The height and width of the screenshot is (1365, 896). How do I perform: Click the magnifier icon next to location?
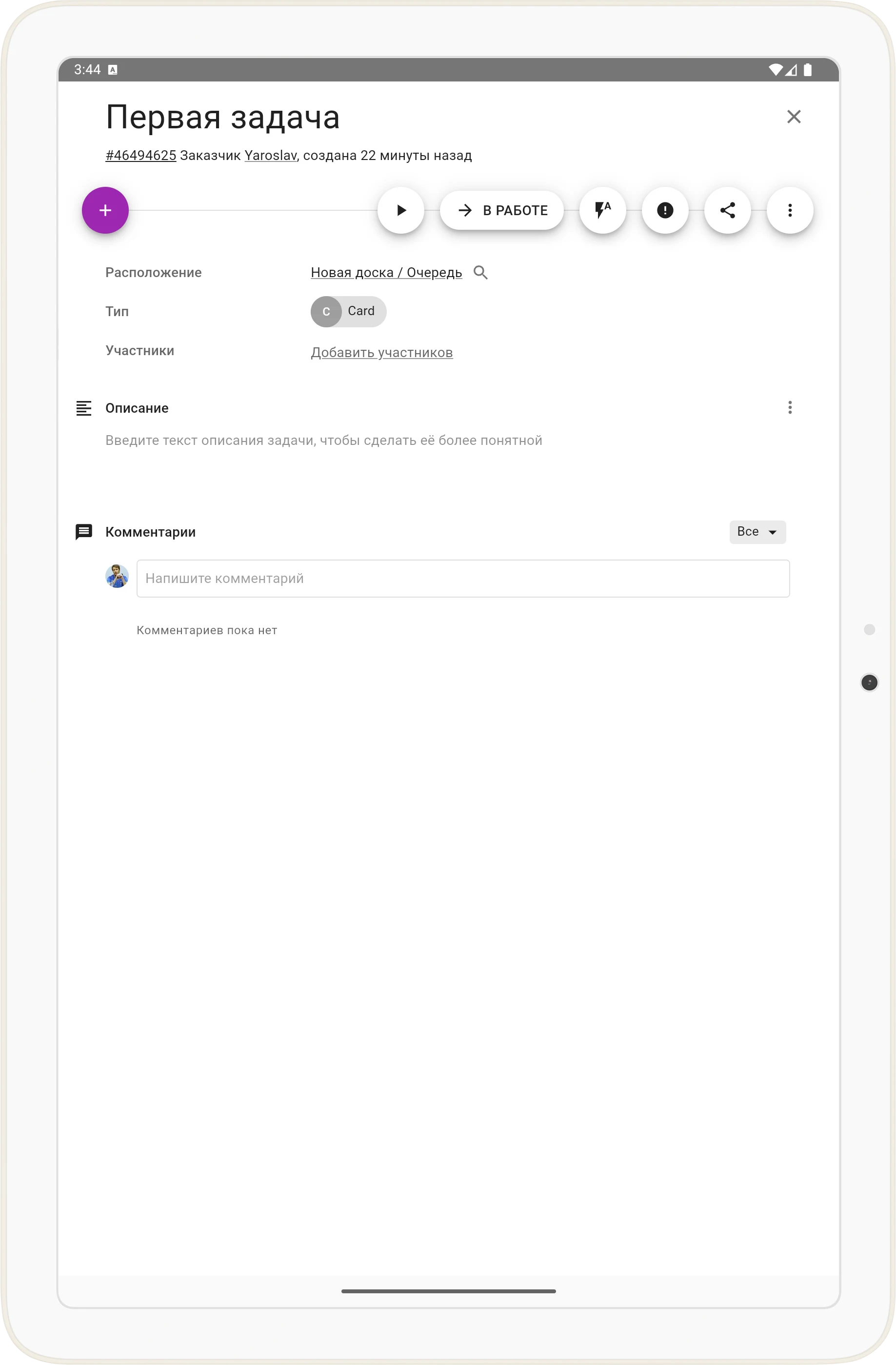[480, 272]
